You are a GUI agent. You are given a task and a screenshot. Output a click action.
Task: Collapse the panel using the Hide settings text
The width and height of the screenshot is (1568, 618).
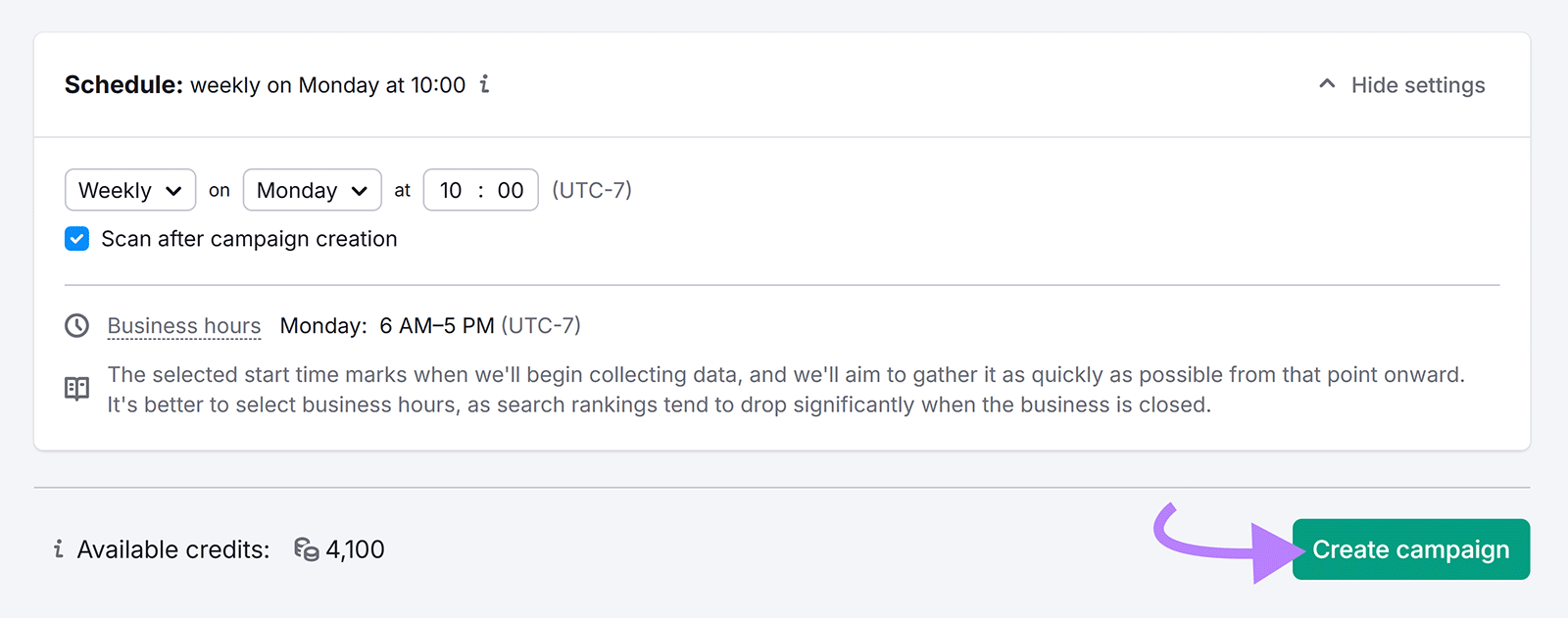1417,85
